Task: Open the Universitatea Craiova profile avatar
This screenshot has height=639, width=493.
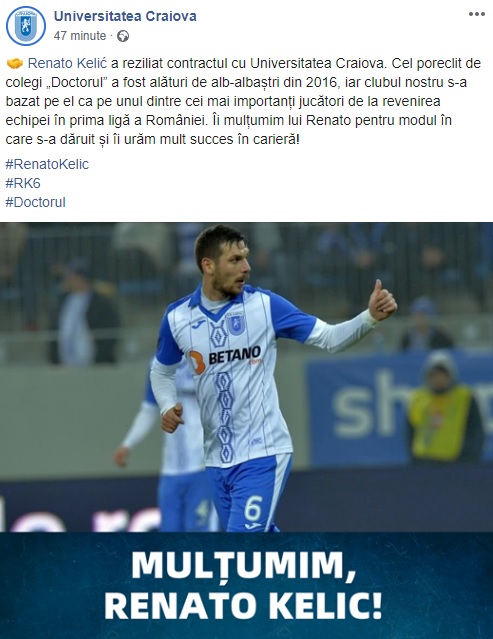Action: click(26, 26)
